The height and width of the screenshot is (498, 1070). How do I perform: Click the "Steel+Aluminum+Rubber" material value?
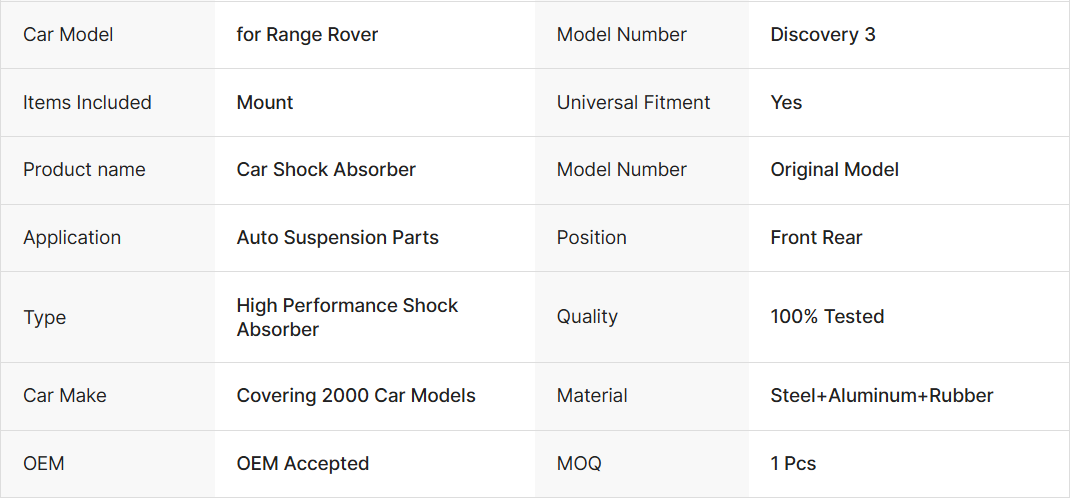click(881, 396)
